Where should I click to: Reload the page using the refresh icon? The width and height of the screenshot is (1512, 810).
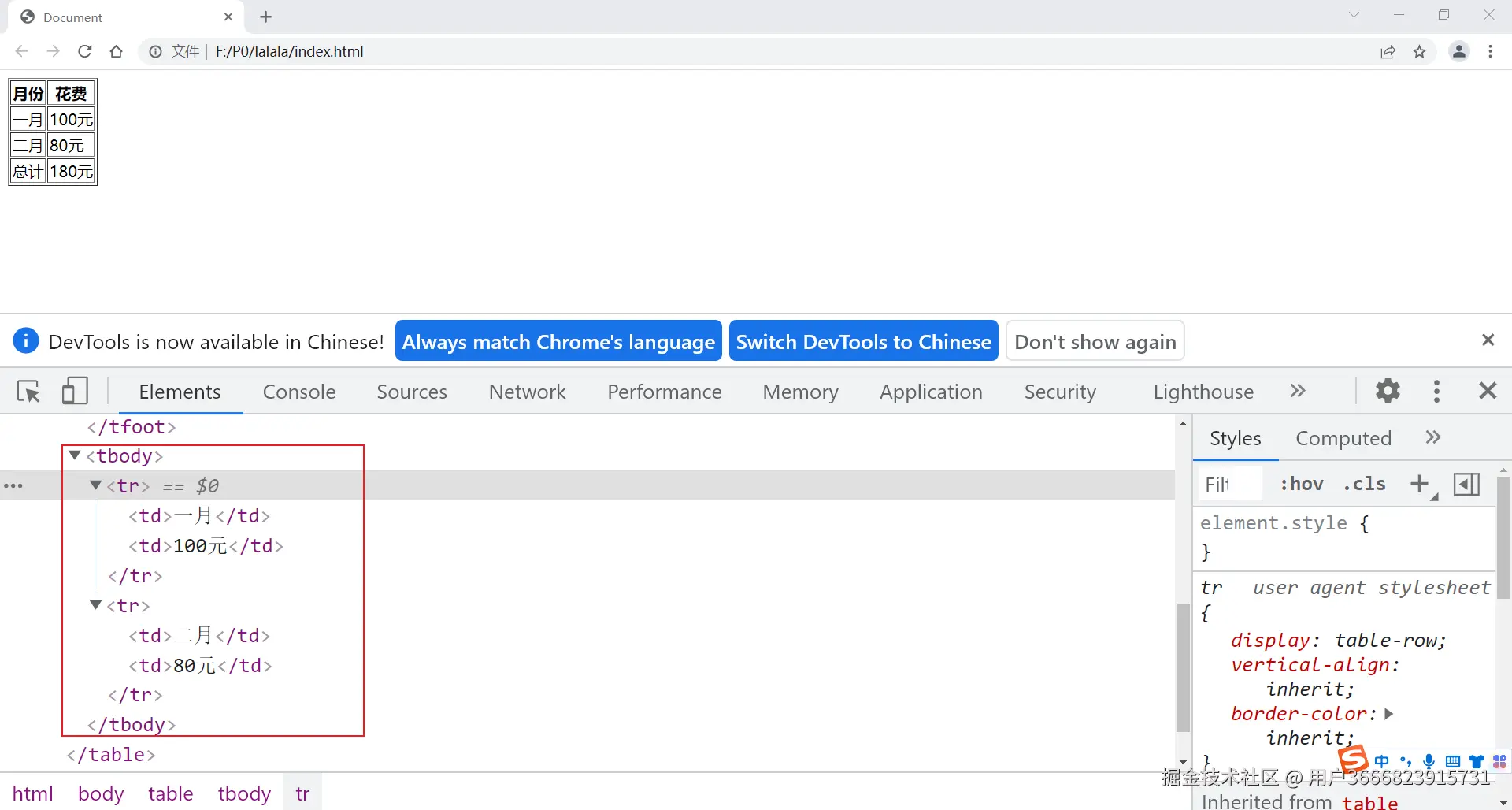pyautogui.click(x=85, y=51)
